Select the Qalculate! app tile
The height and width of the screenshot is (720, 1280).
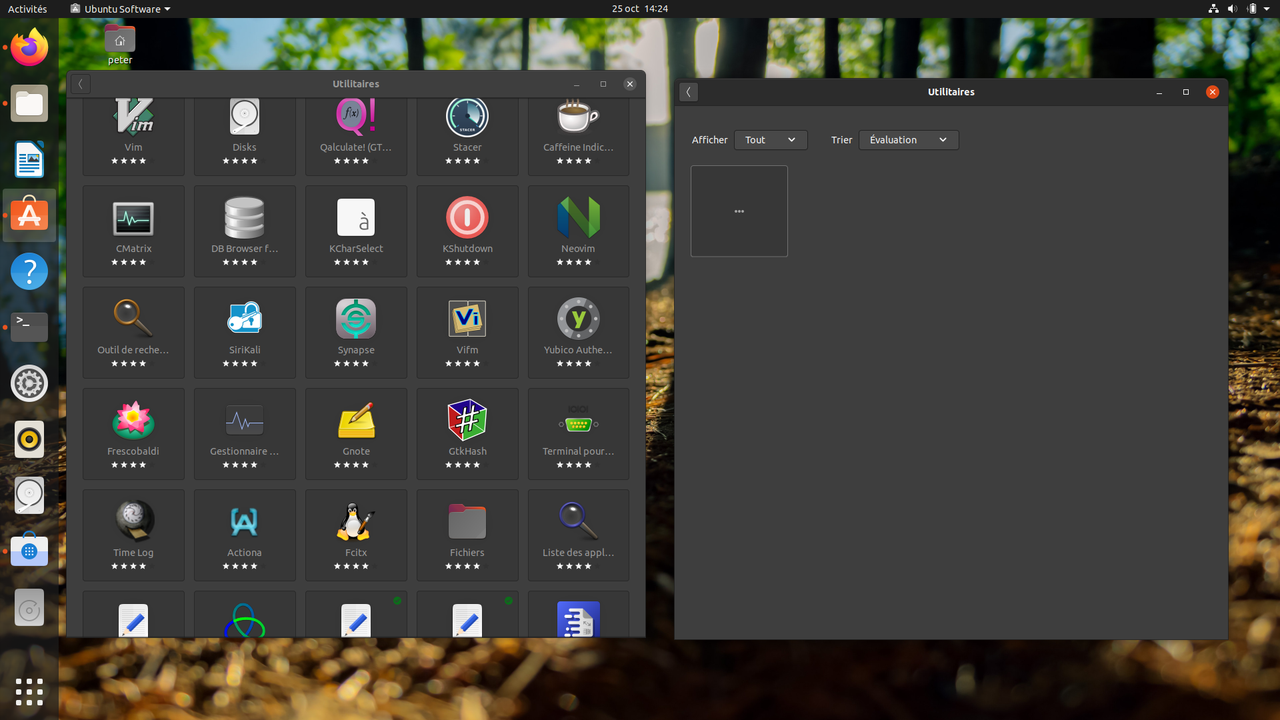coord(356,137)
